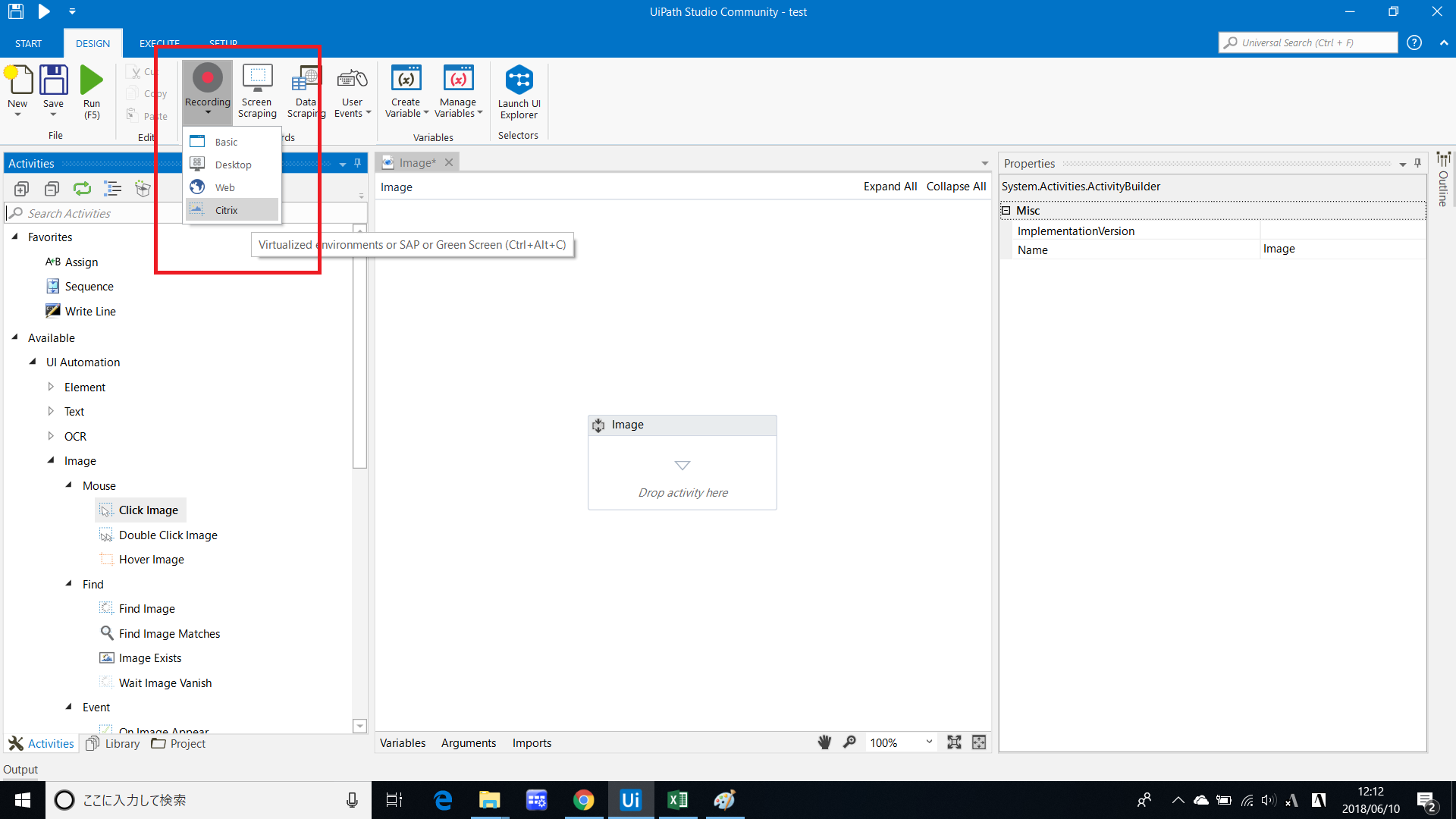Expand the OCR activity group
Image resolution: width=1456 pixels, height=819 pixels.
coord(51,436)
